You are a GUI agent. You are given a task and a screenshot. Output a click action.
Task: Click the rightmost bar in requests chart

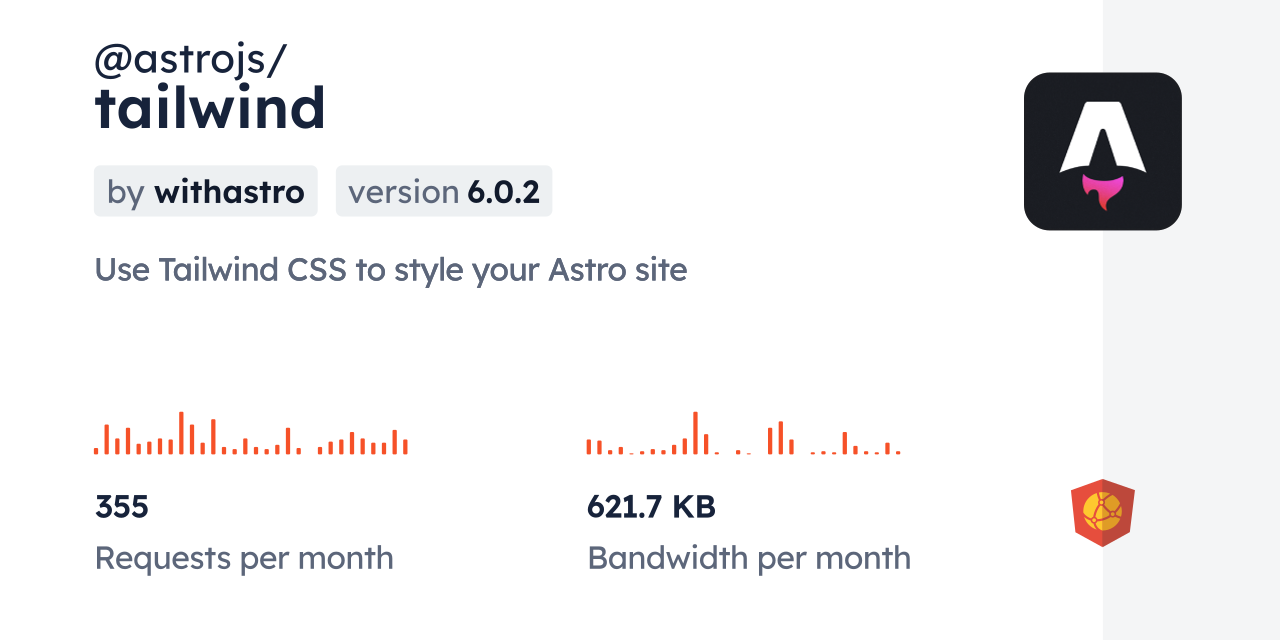click(405, 447)
